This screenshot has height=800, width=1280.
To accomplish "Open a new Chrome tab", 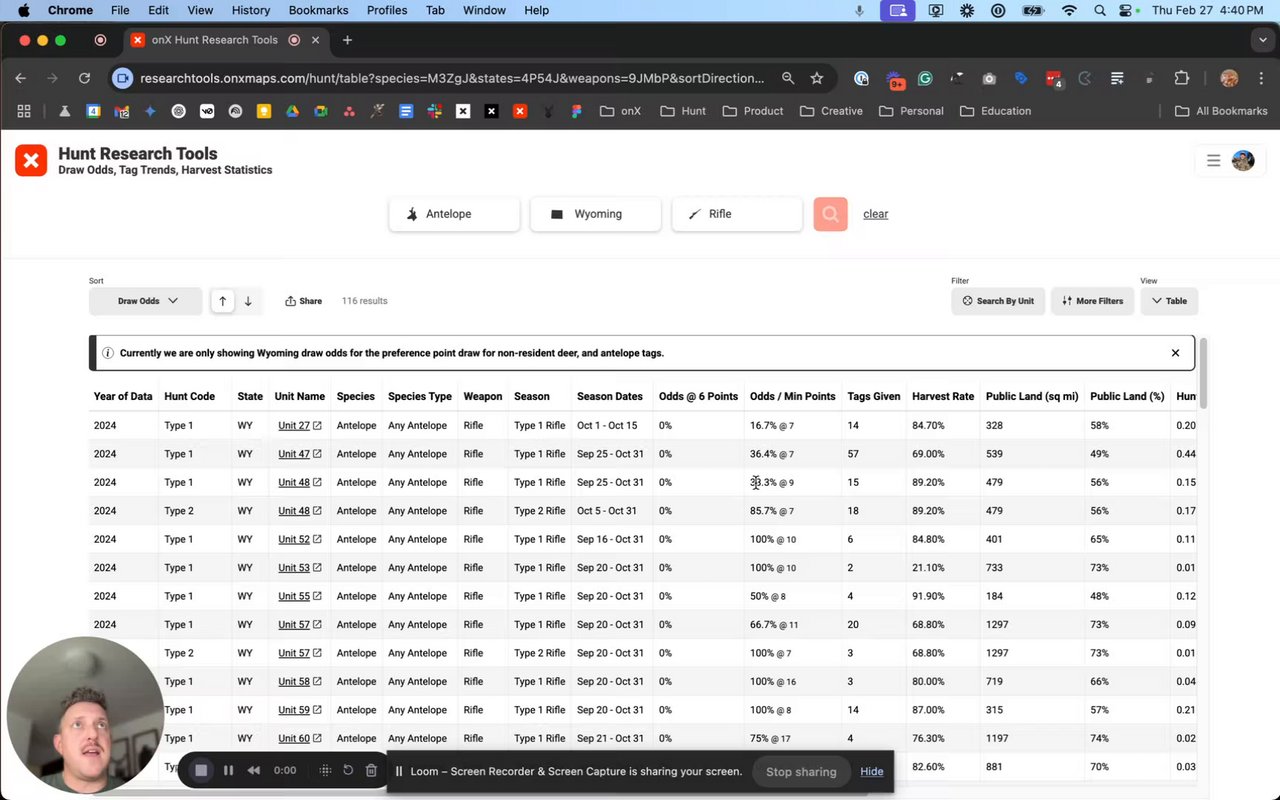I will (x=347, y=40).
